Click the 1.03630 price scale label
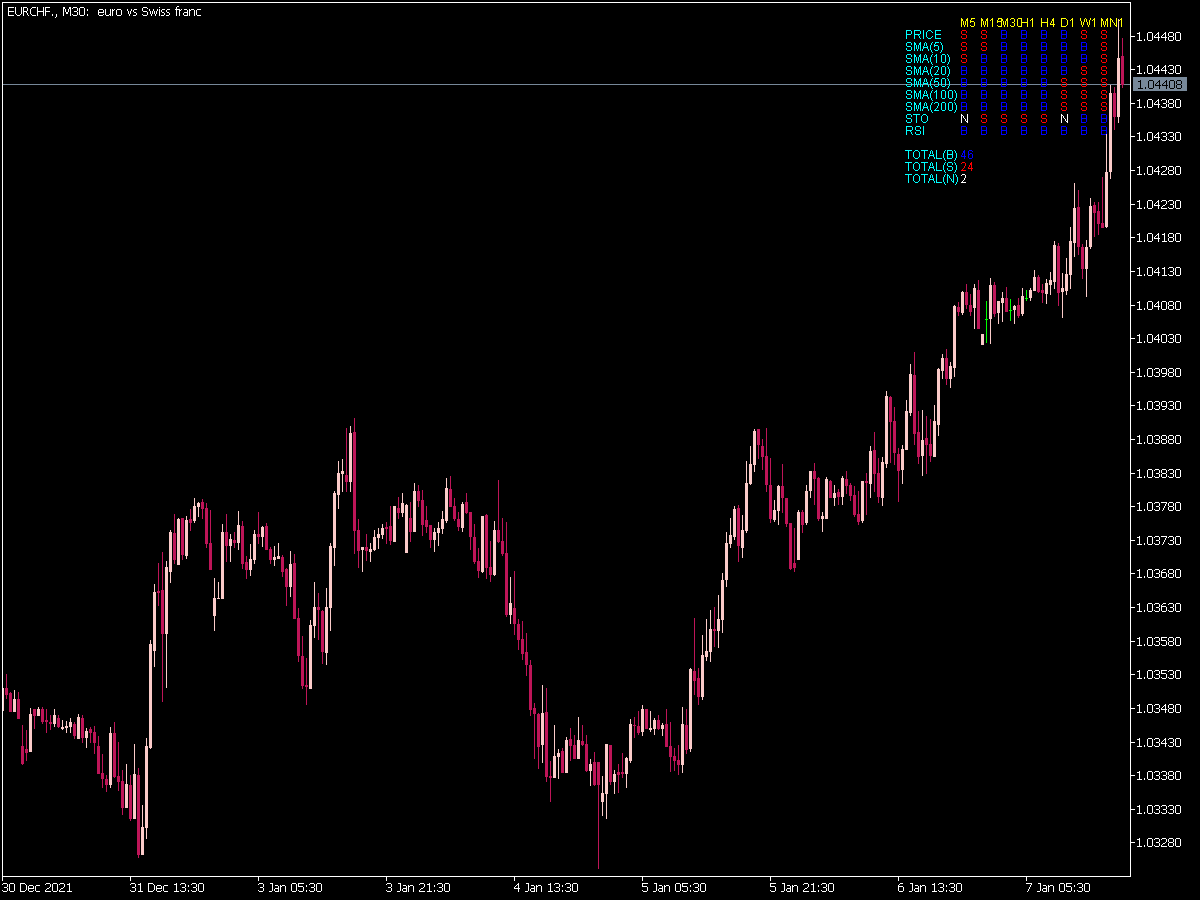Screen dimensions: 1200x900 pyautogui.click(x=1157, y=607)
